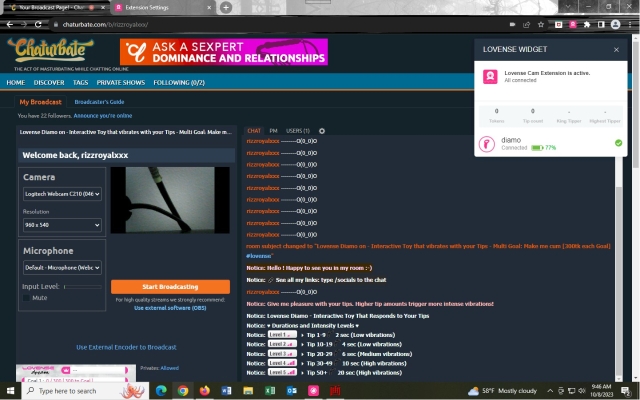Expand the Microphone device dropdown
Screen dimensions: 640x400
click(x=62, y=267)
